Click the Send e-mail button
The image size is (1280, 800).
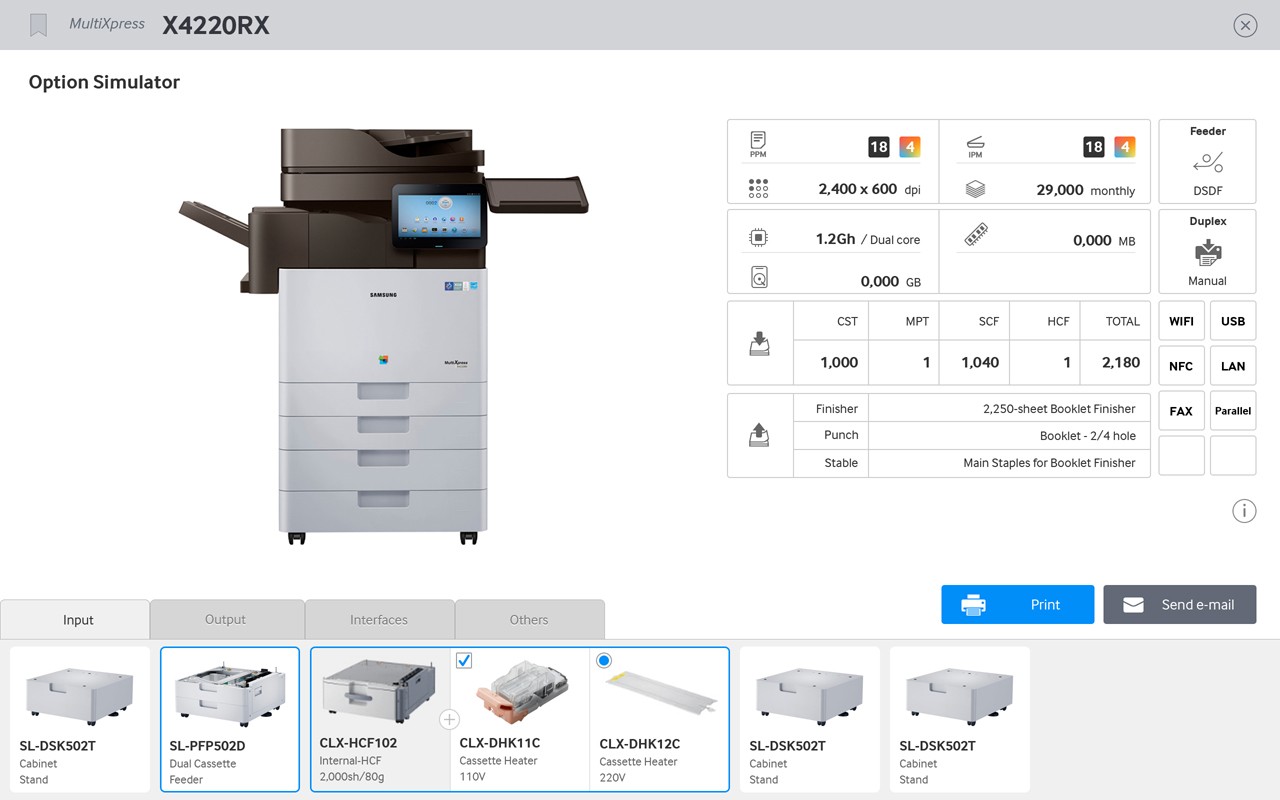point(1179,604)
